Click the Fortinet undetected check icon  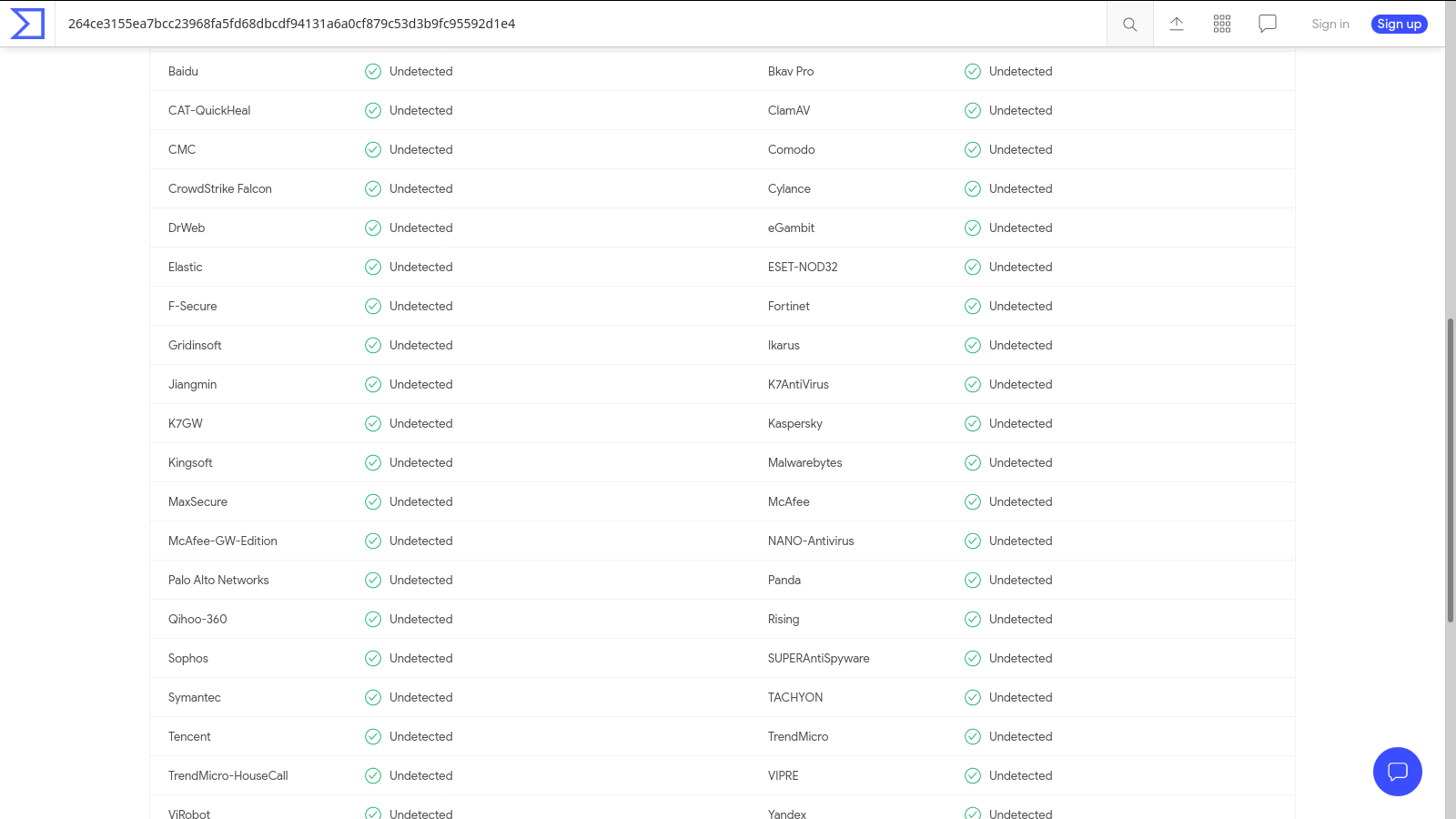click(972, 306)
